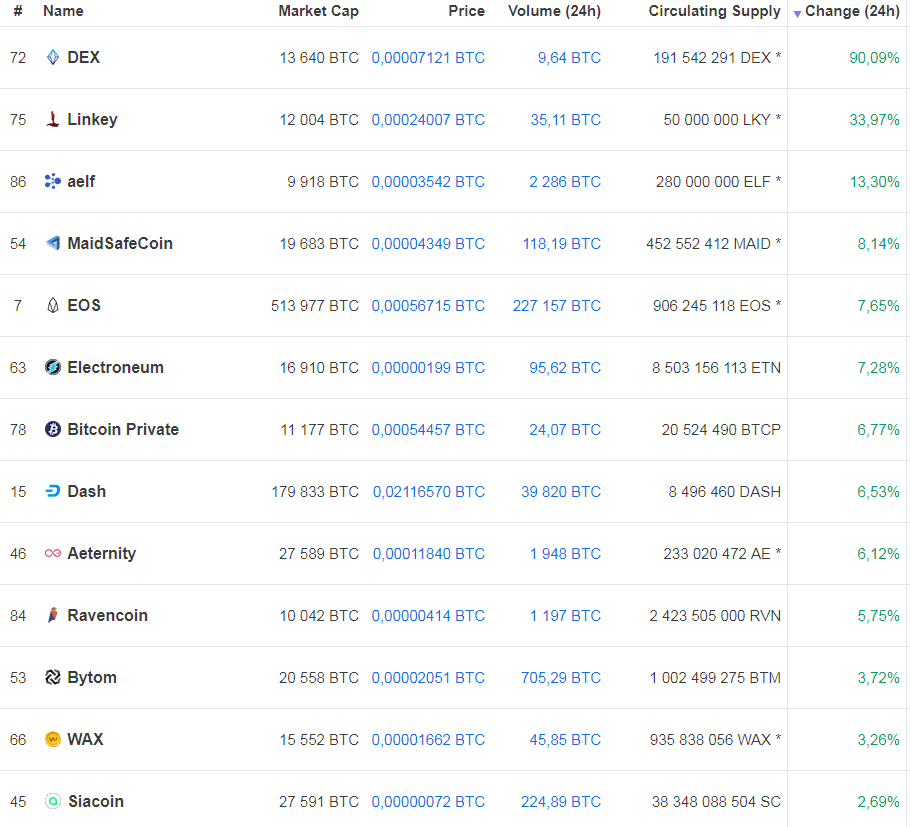Open the Electroneum name link
The height and width of the screenshot is (827, 910).
115,367
